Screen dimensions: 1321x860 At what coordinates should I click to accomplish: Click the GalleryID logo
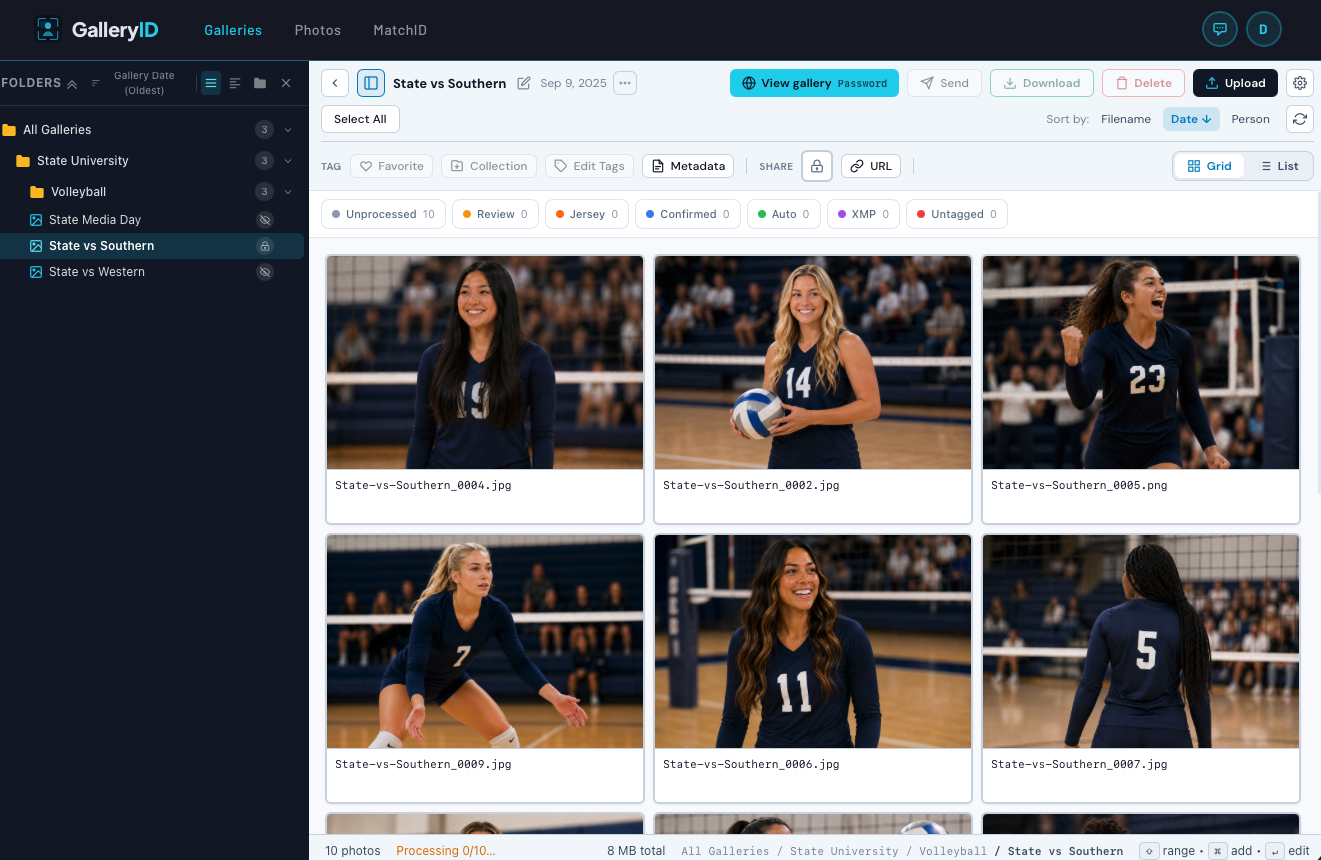coord(97,30)
